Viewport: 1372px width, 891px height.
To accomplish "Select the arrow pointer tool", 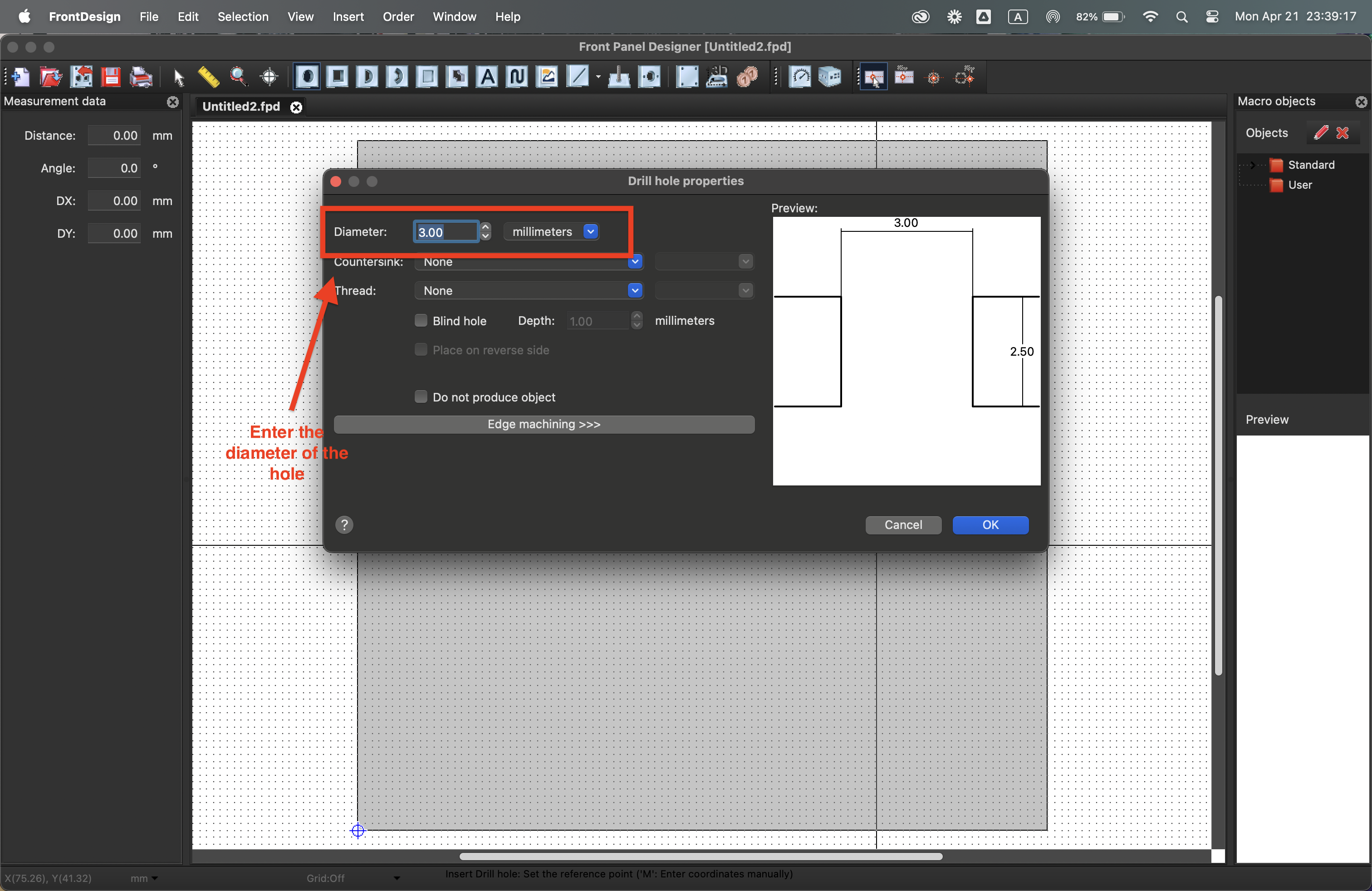I will click(x=179, y=77).
